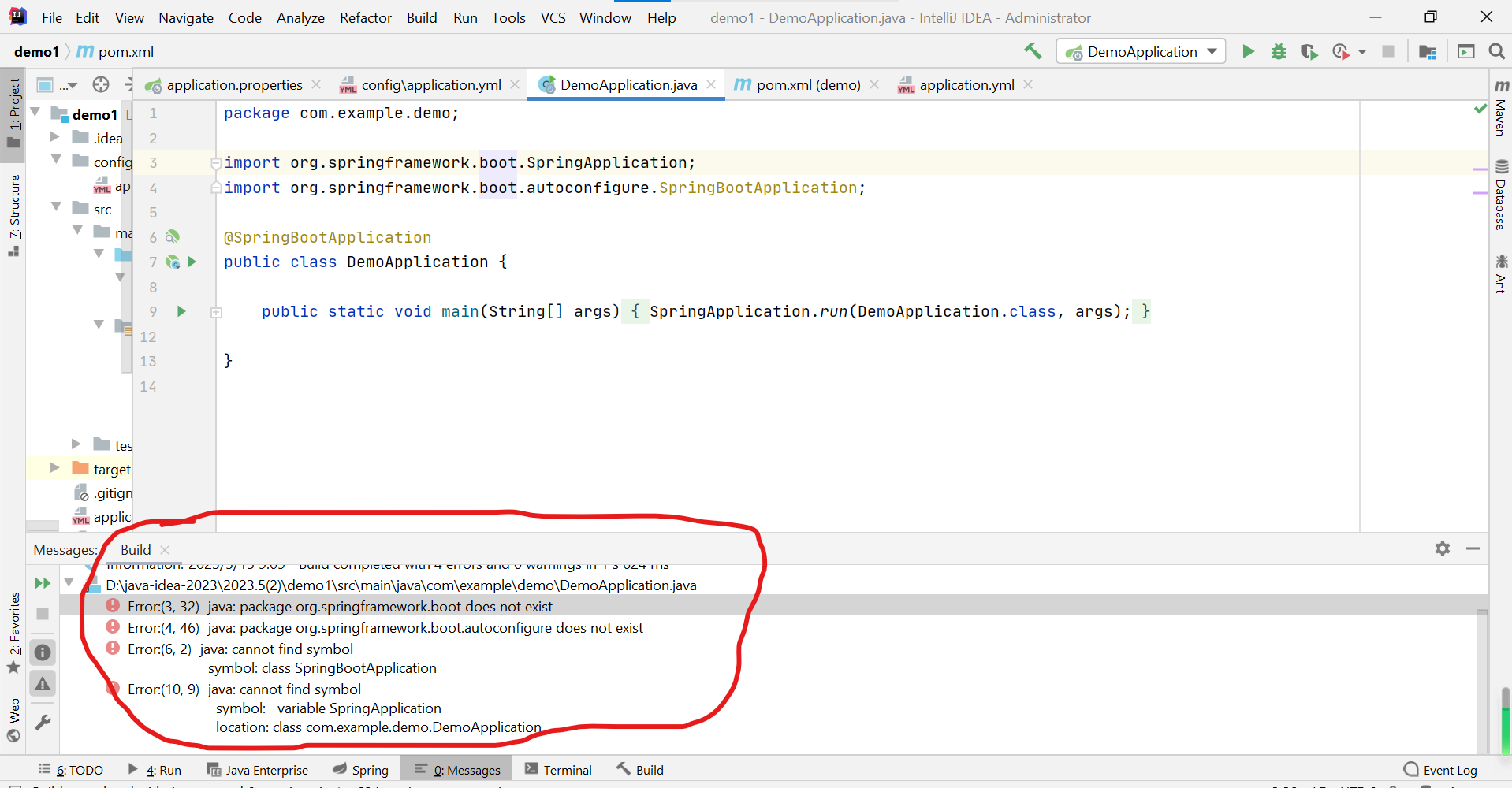Screen dimensions: 1512x788
Task: Run DemoApplication with the green play button
Action: [1248, 51]
